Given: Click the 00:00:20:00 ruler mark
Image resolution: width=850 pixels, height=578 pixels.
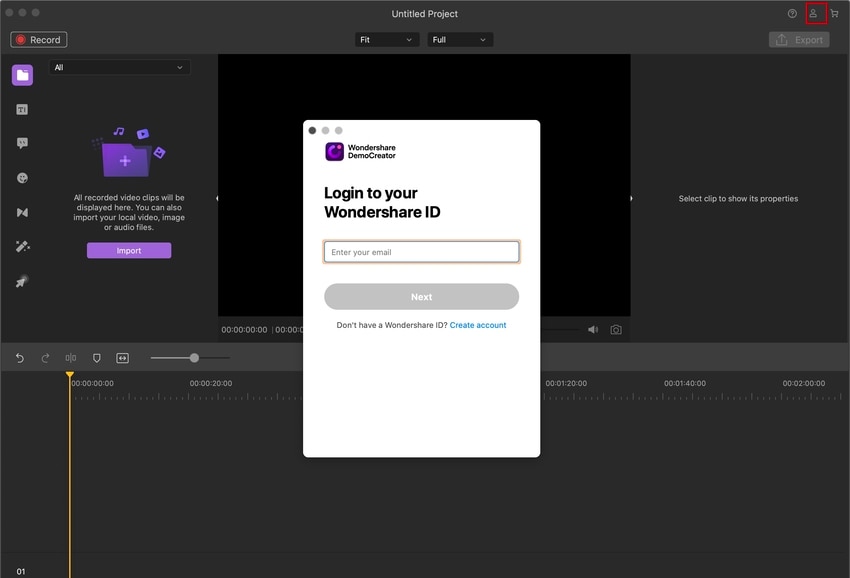Looking at the screenshot, I should pyautogui.click(x=211, y=383).
